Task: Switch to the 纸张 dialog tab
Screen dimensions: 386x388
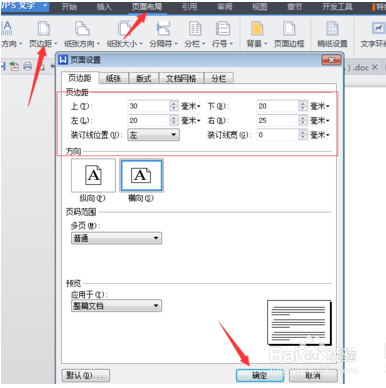Action: coord(113,78)
